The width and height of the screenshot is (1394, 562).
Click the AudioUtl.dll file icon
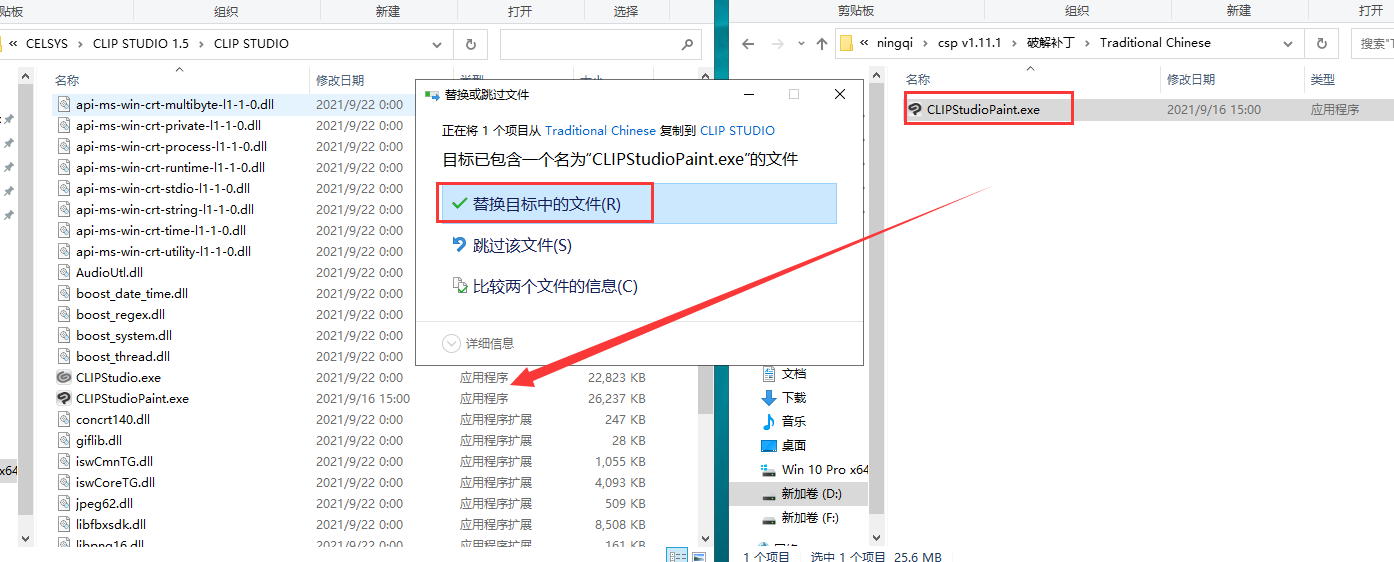64,272
